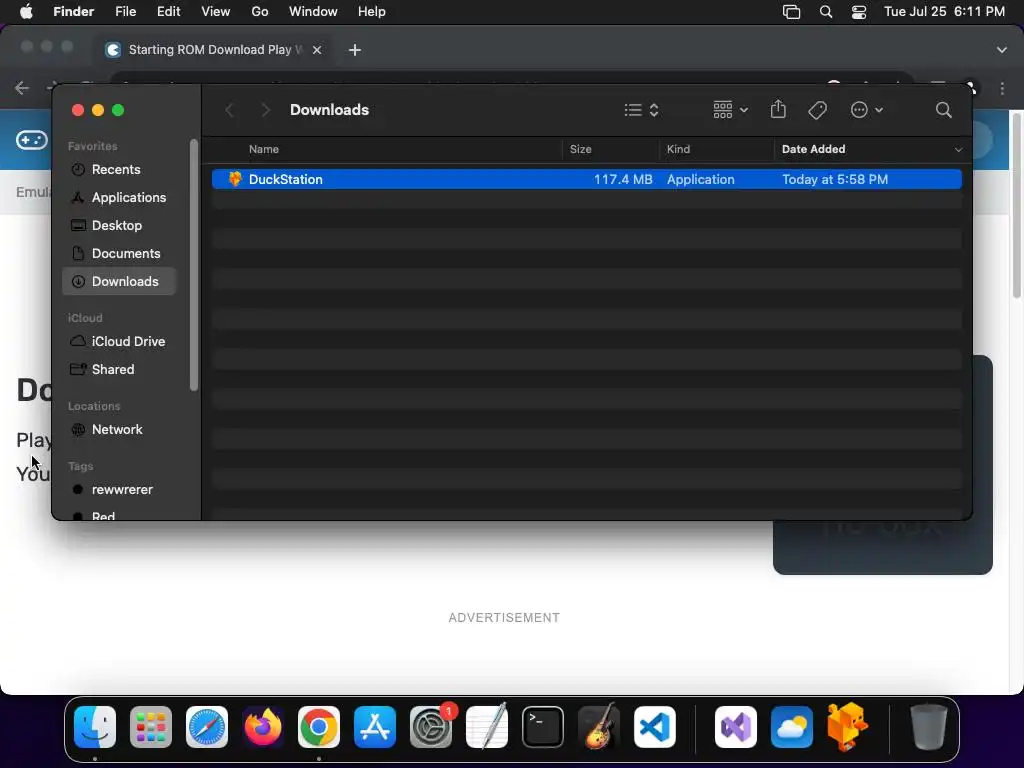This screenshot has height=768, width=1024.
Task: Select the DuckStation file row
Action: 586,179
